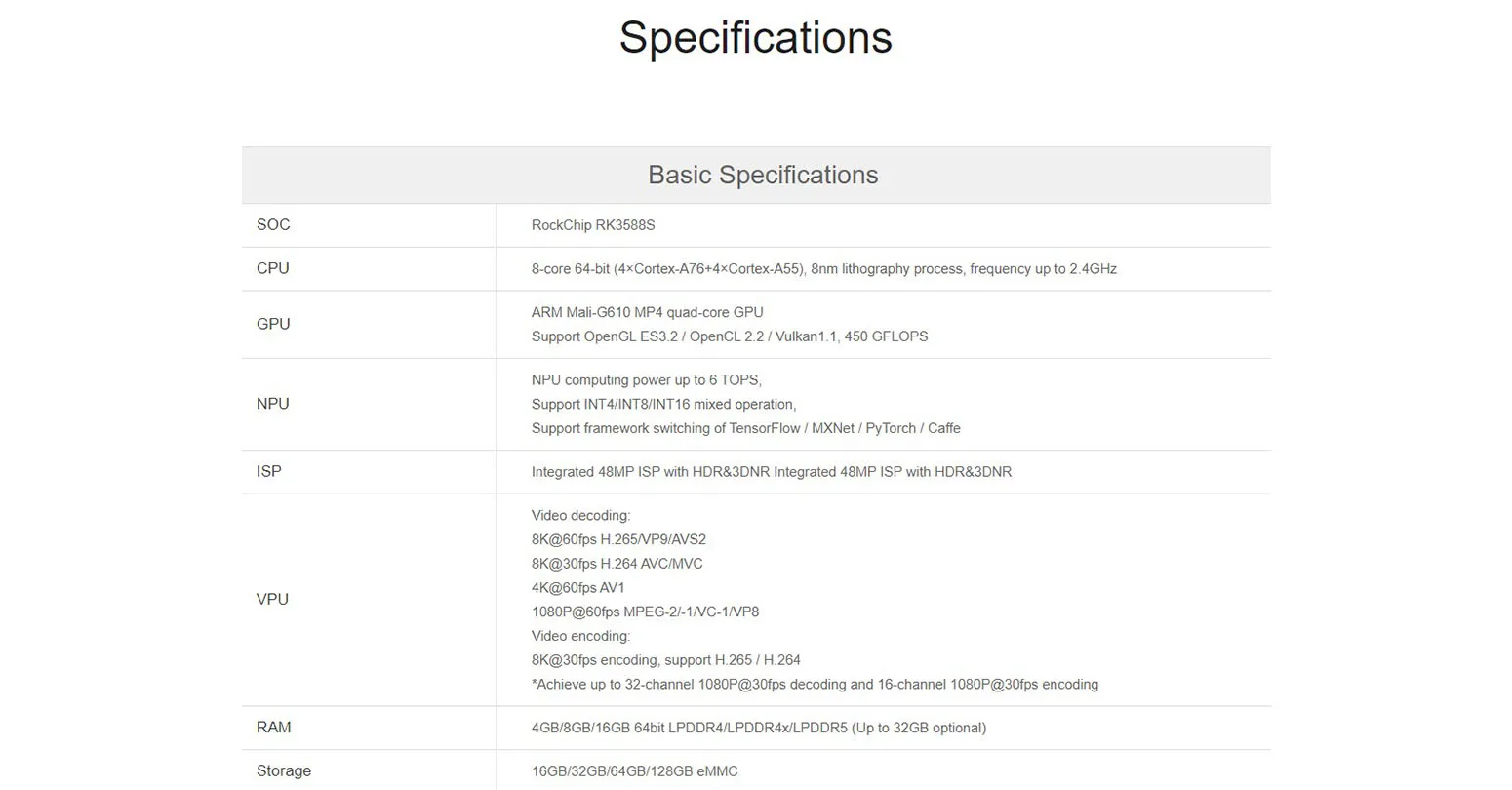This screenshot has height=790, width=1512.
Task: Select the CPU row label
Action: 273,269
